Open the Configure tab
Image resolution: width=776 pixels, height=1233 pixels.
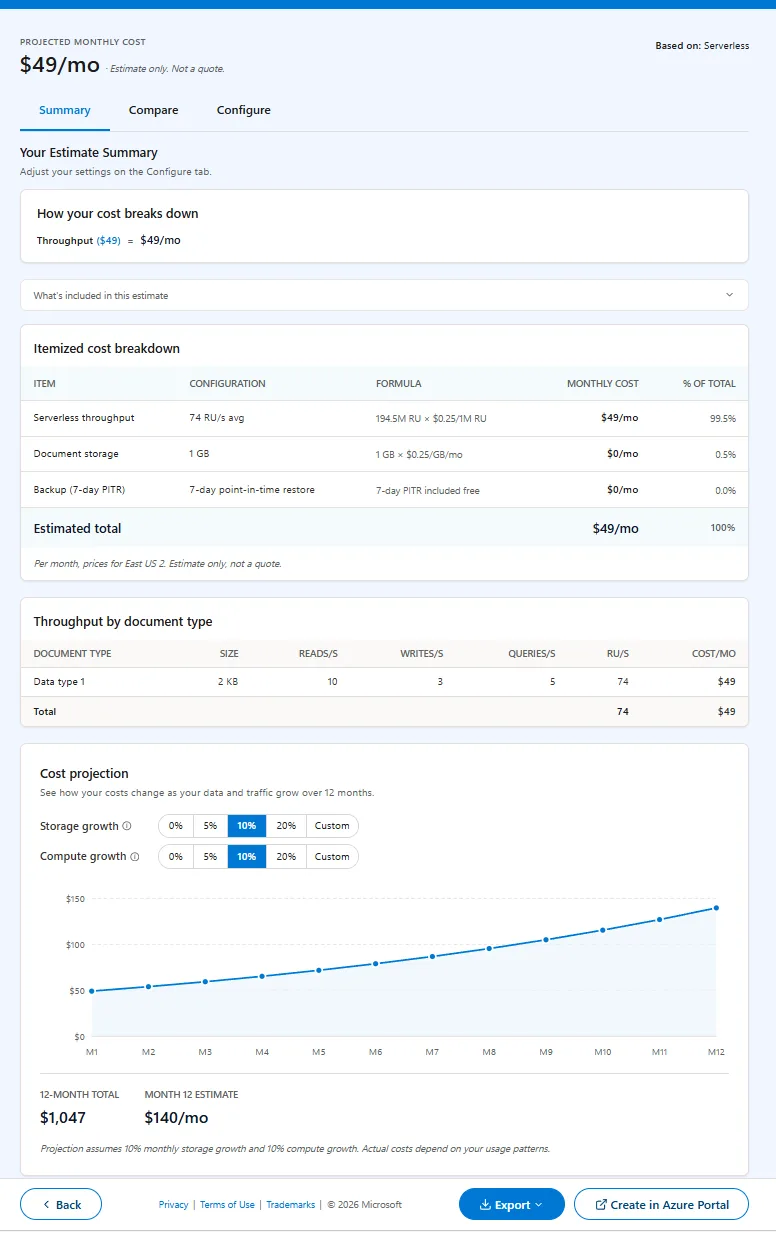point(244,110)
